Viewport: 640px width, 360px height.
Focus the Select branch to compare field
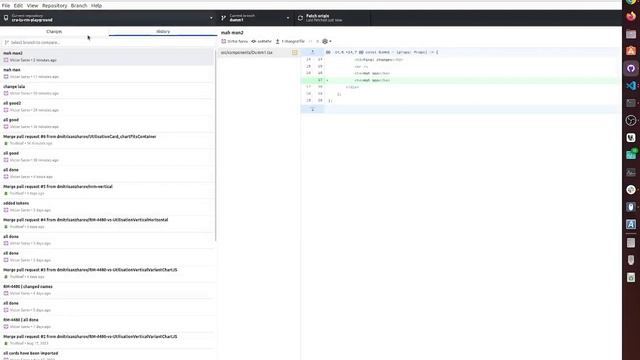[108, 42]
